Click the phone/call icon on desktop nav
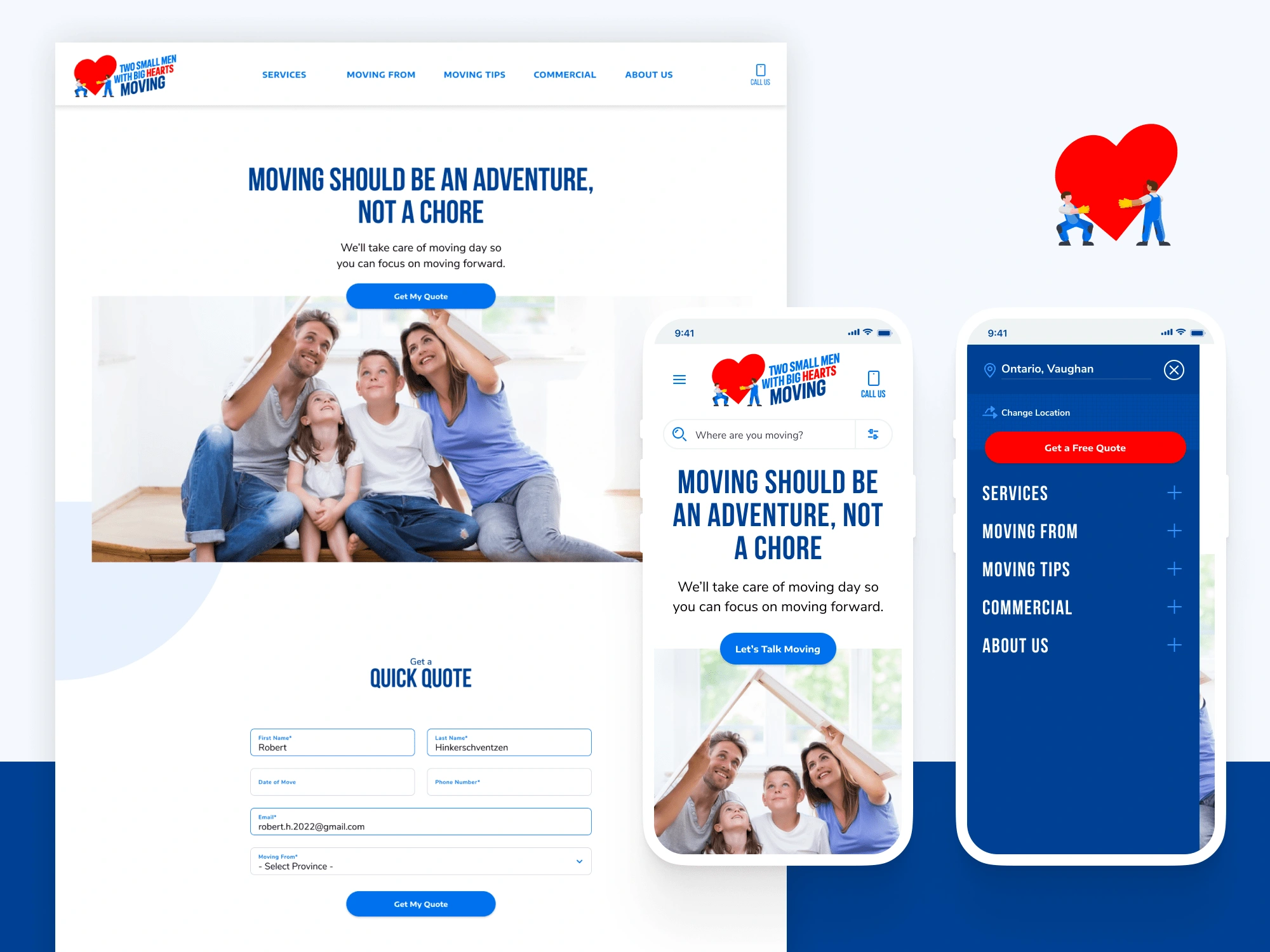Image resolution: width=1270 pixels, height=952 pixels. pos(761,71)
